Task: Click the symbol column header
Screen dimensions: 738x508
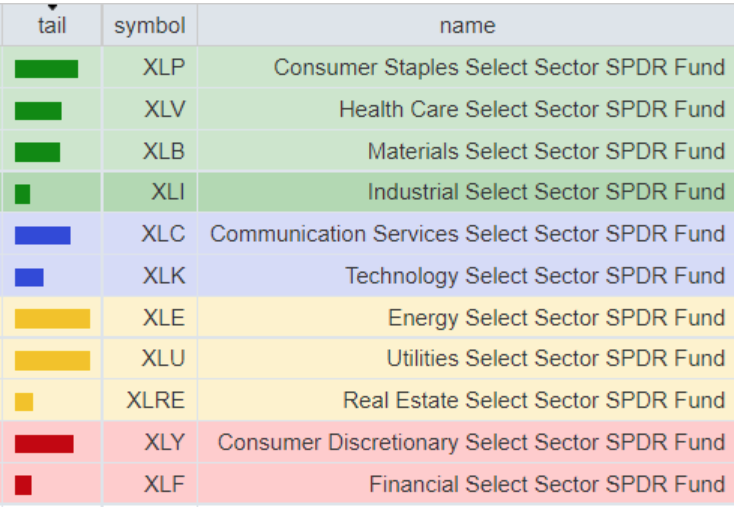Action: tap(149, 25)
